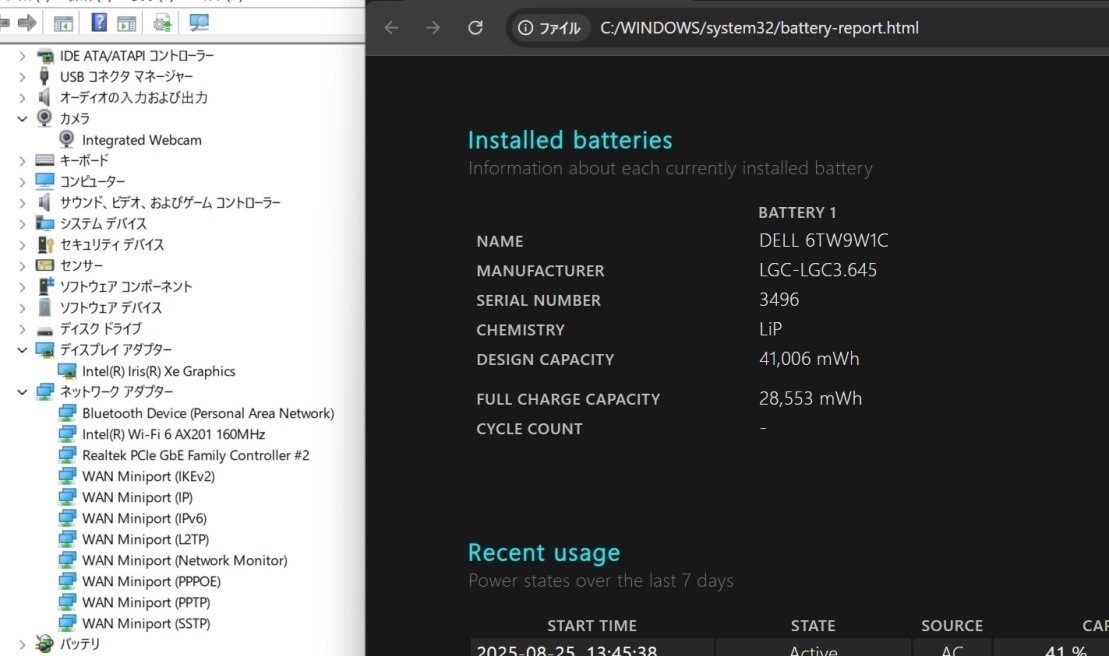Screen dimensions: 1109x656
Task: Click the forward arrow in Device Manager toolbar
Action: coord(27,22)
